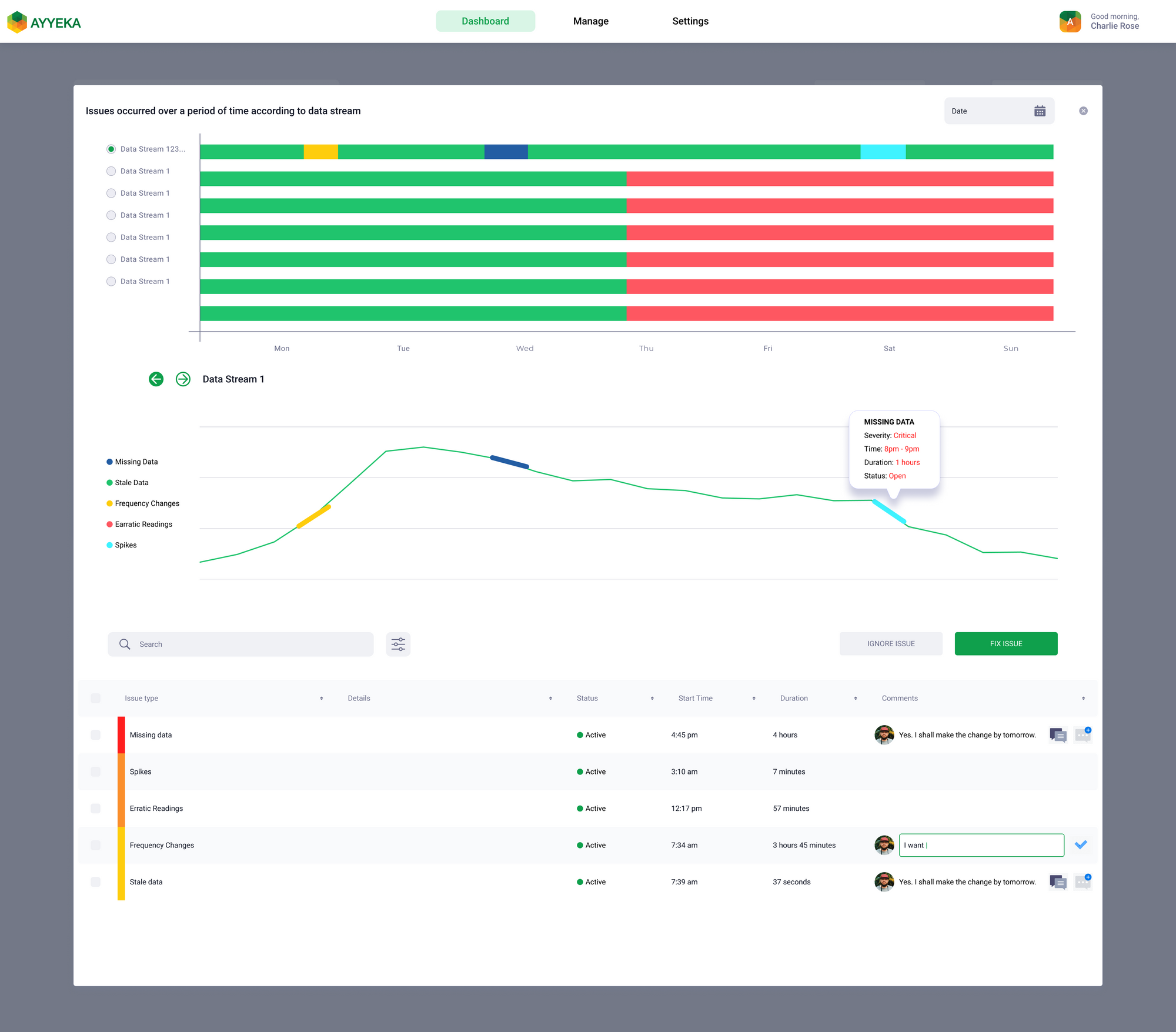Open comments thread icon on Missing data row
This screenshot has width=1176, height=1032.
(x=1058, y=735)
